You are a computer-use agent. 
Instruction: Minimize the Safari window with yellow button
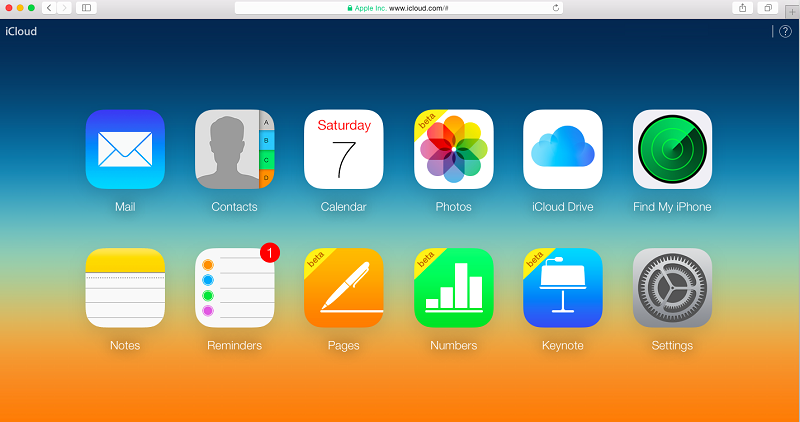[x=20, y=8]
